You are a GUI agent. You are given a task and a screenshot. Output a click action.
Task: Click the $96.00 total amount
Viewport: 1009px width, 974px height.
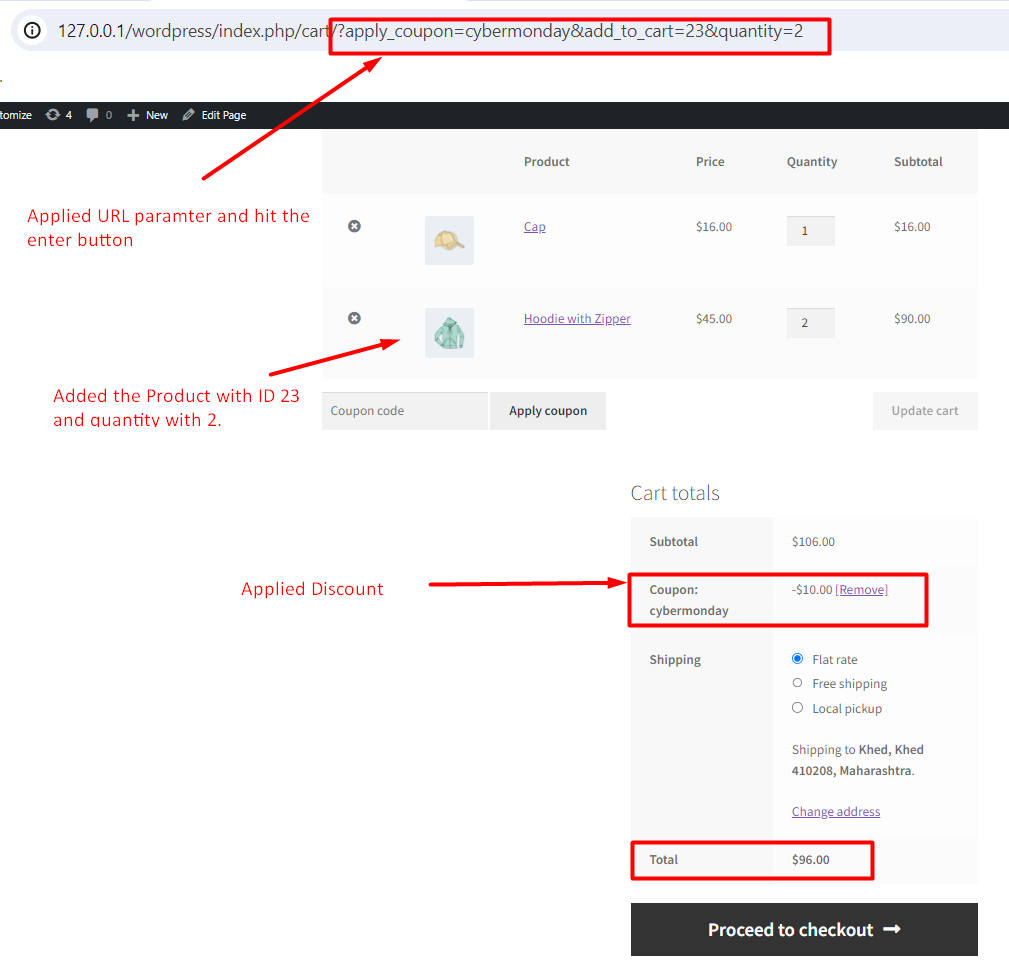coord(810,859)
